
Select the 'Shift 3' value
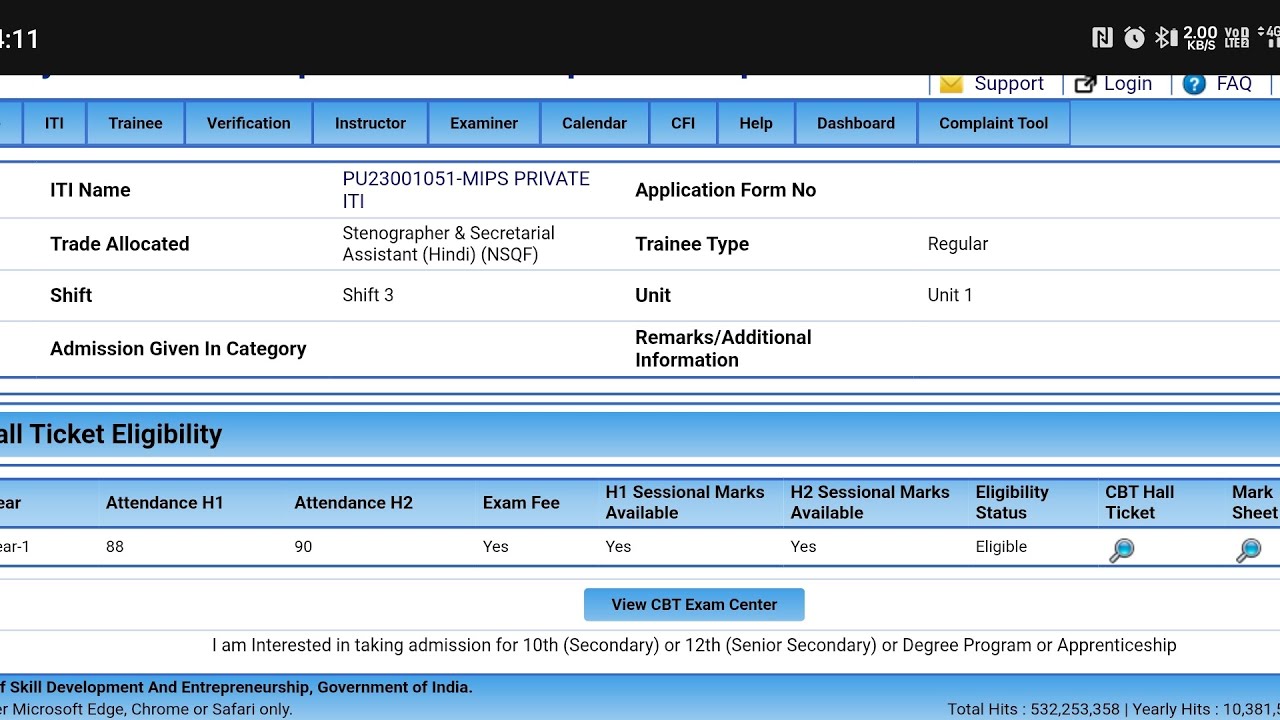point(368,295)
